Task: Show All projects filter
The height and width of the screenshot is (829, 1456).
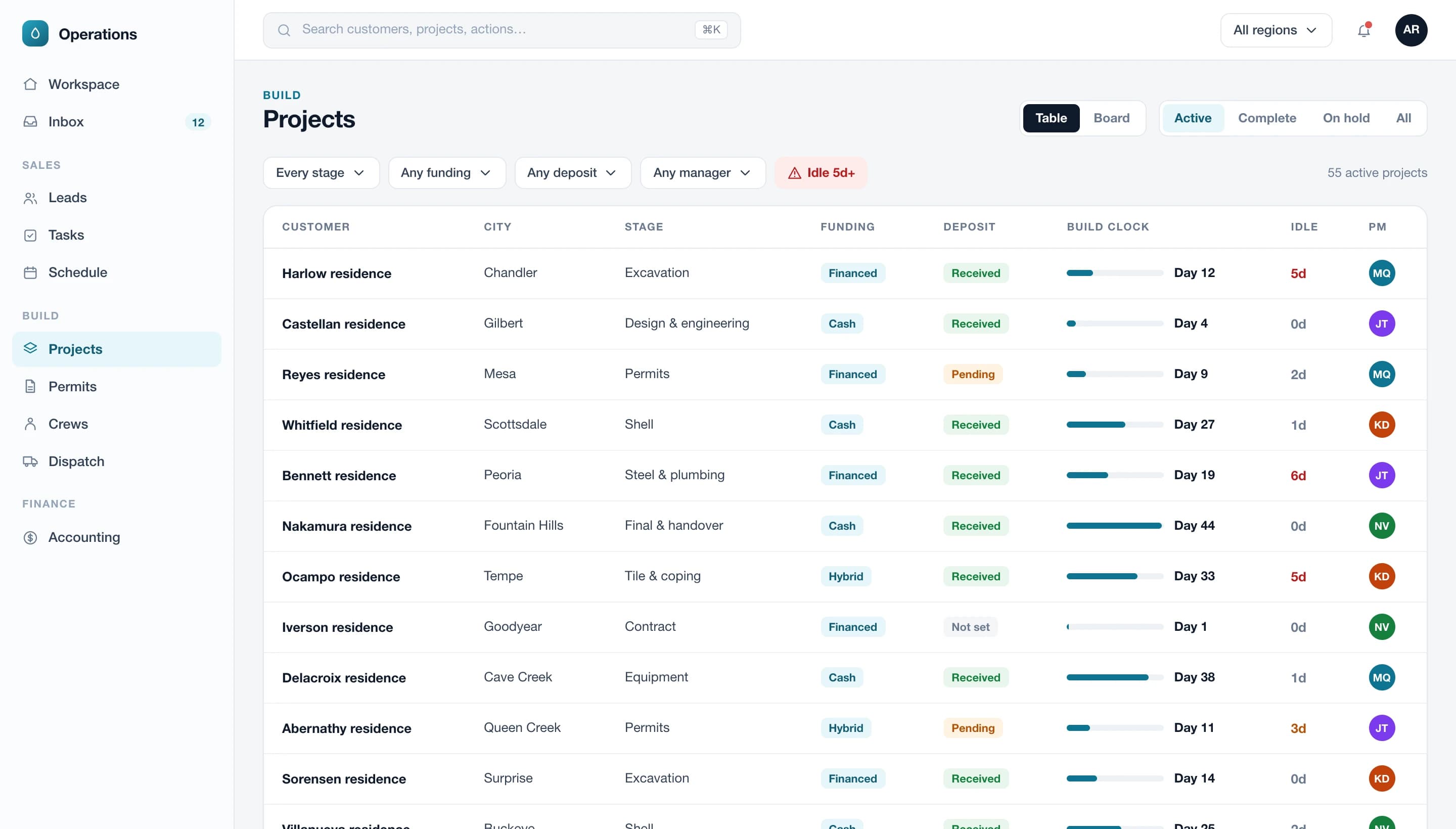Action: click(1403, 118)
